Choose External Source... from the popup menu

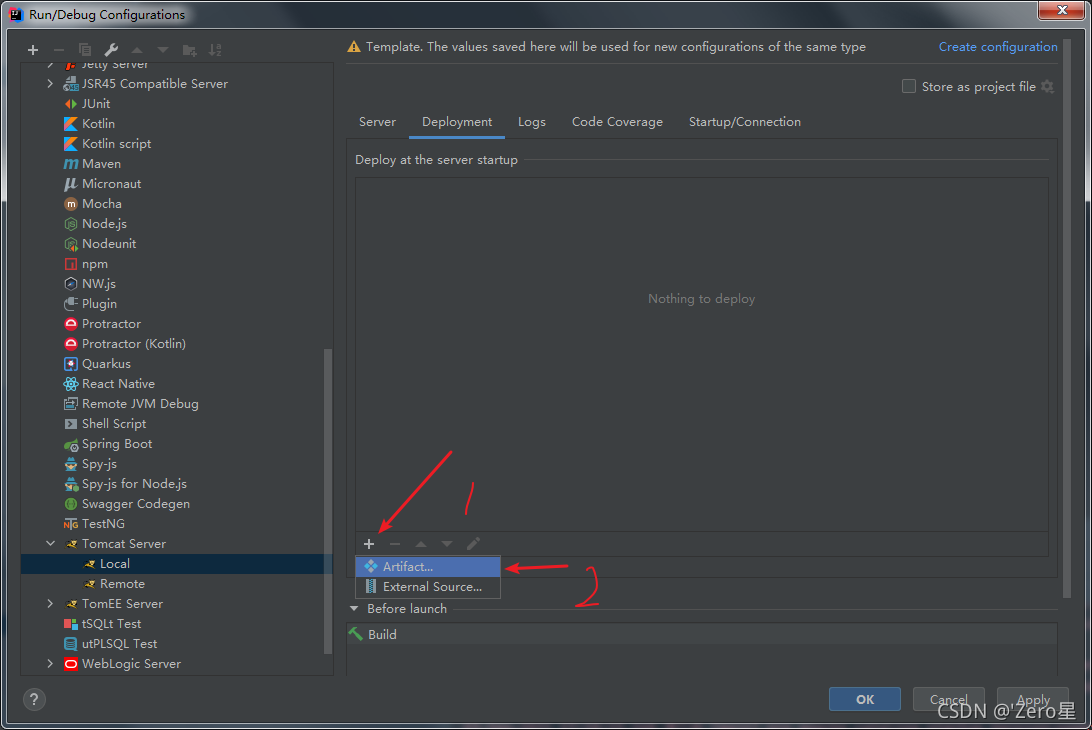(x=428, y=587)
